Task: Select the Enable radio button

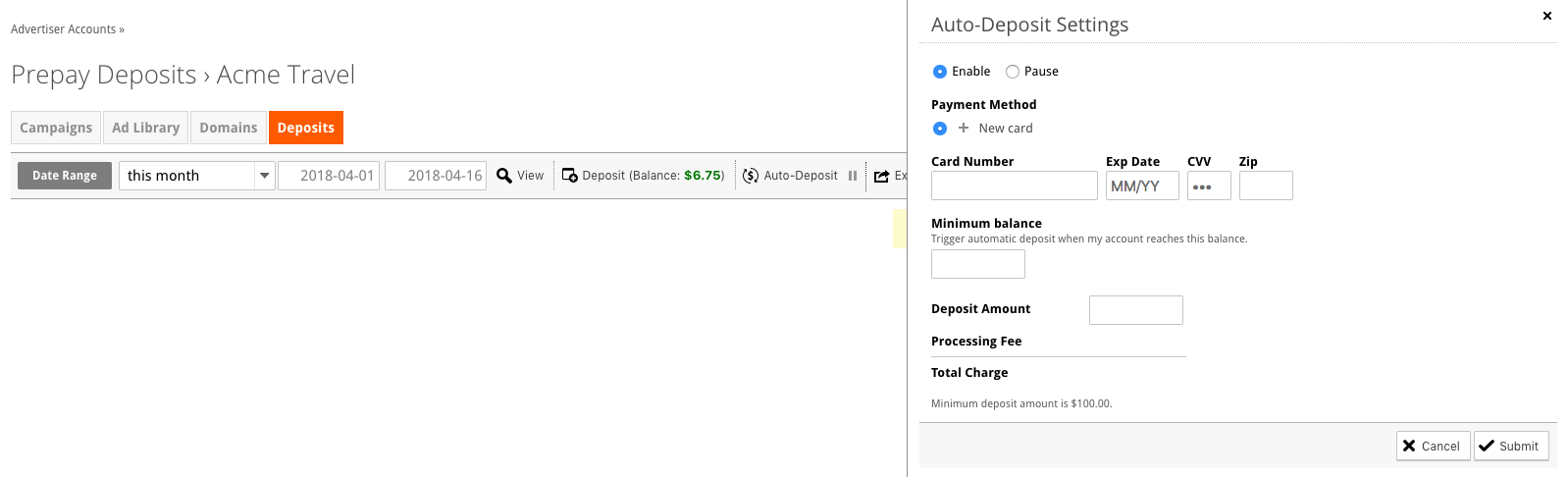Action: [x=940, y=72]
